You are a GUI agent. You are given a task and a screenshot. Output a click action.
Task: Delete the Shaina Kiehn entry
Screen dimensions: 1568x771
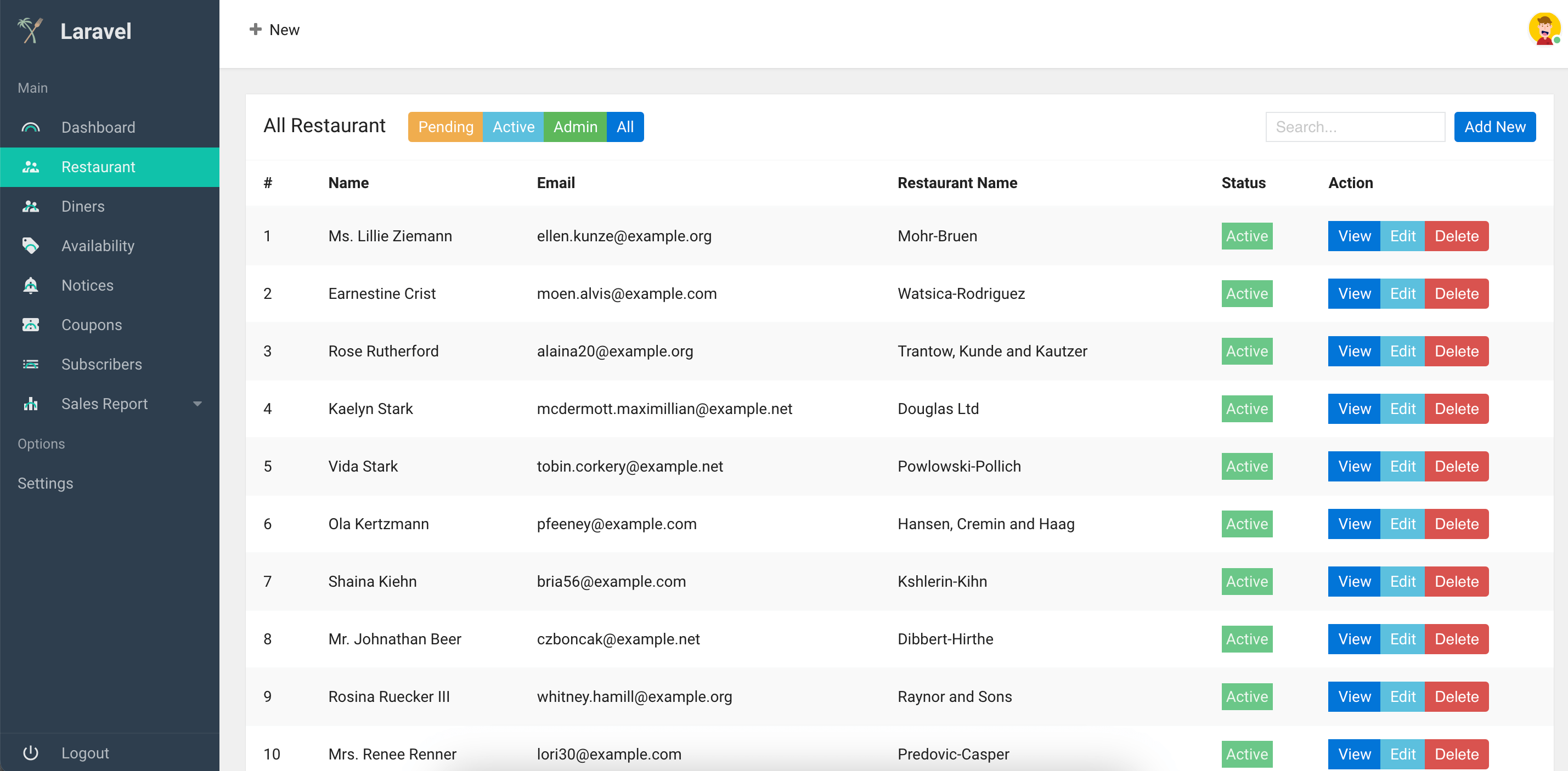click(x=1456, y=582)
